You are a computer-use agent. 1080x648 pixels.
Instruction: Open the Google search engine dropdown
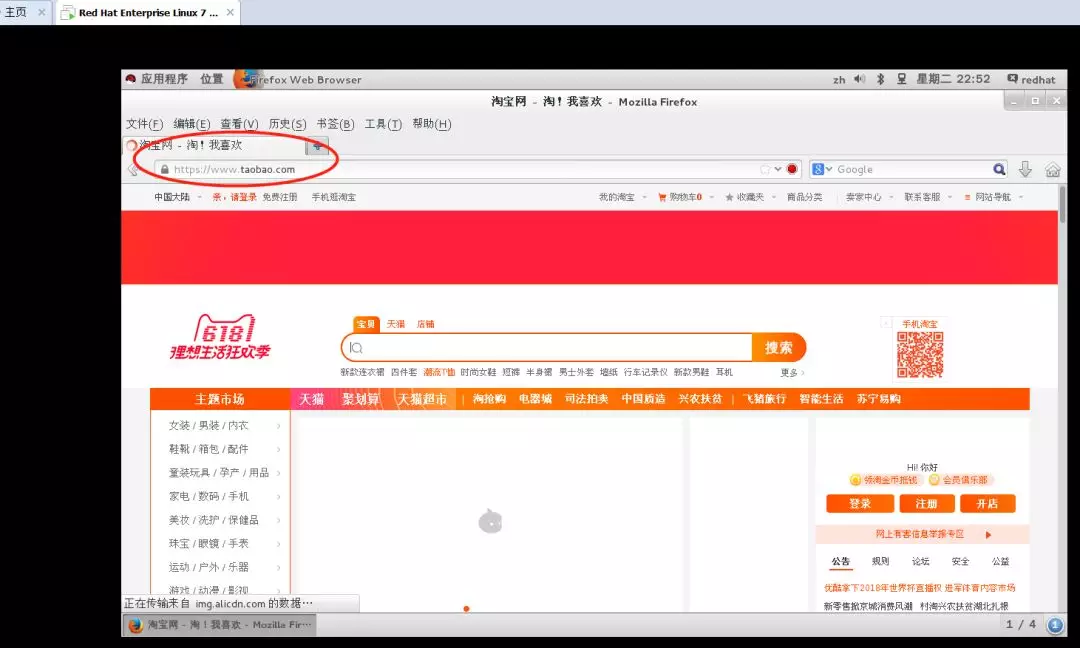[822, 169]
